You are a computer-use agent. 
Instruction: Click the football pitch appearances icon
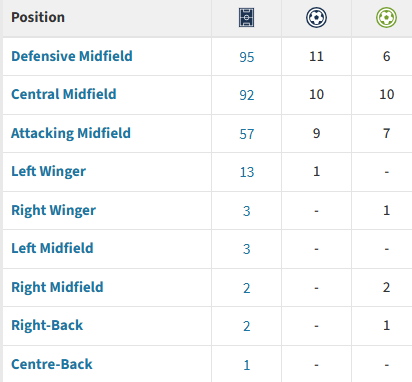click(246, 17)
